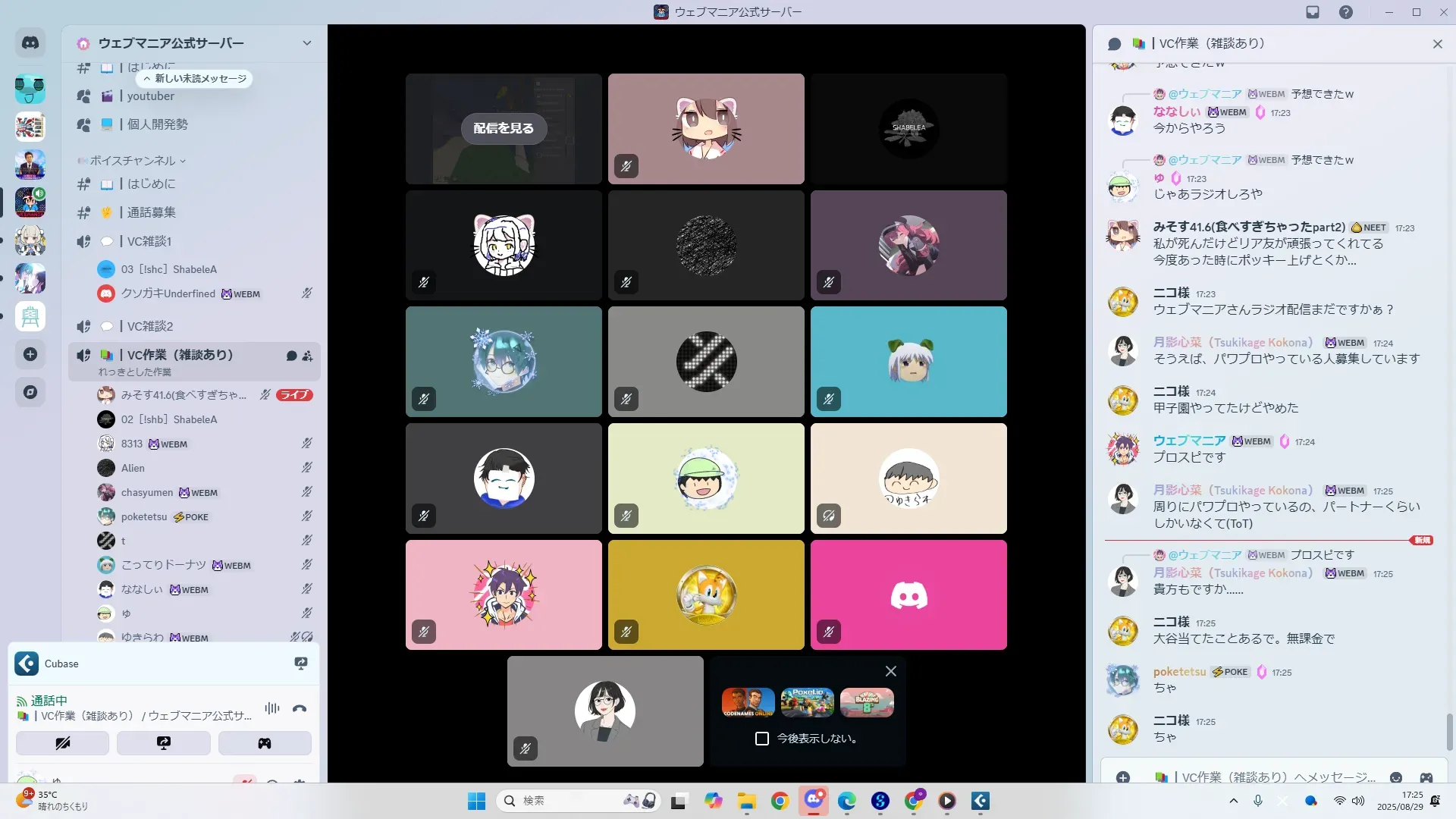Start an activity with gamepad button
The height and width of the screenshot is (819, 1456).
[x=265, y=743]
